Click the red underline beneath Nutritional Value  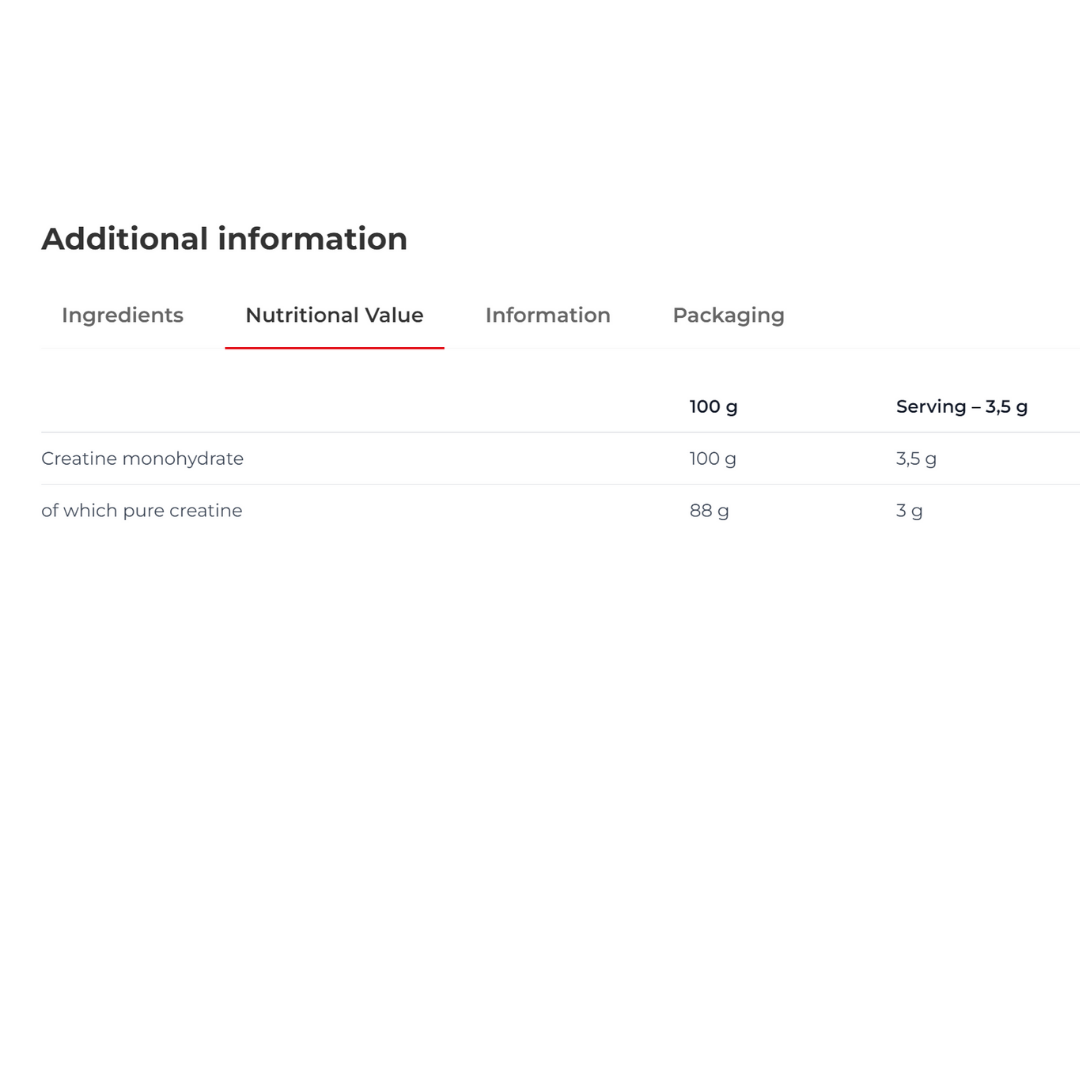335,348
